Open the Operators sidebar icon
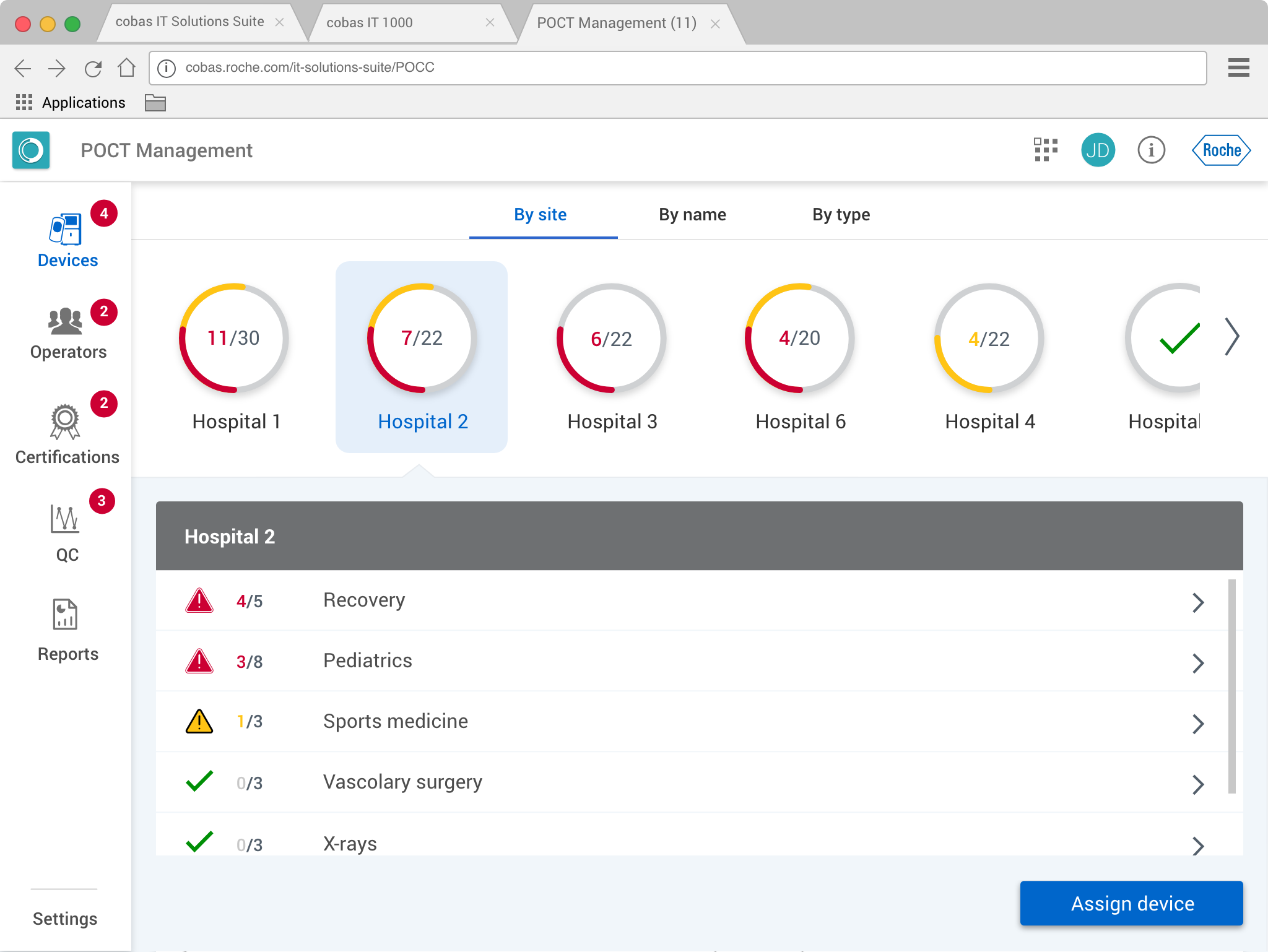1268x952 pixels. [66, 322]
